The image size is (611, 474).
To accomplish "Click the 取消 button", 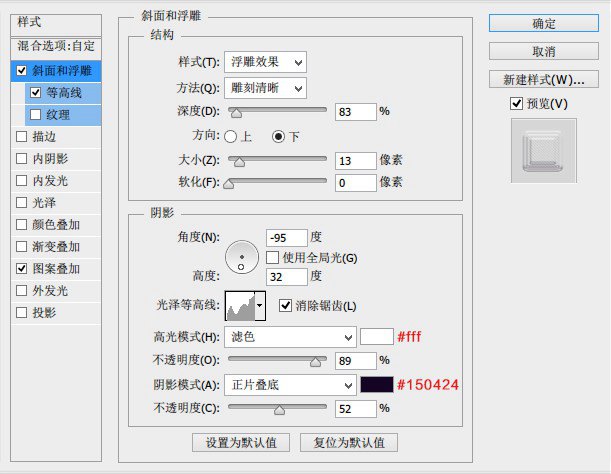I will pyautogui.click(x=544, y=51).
